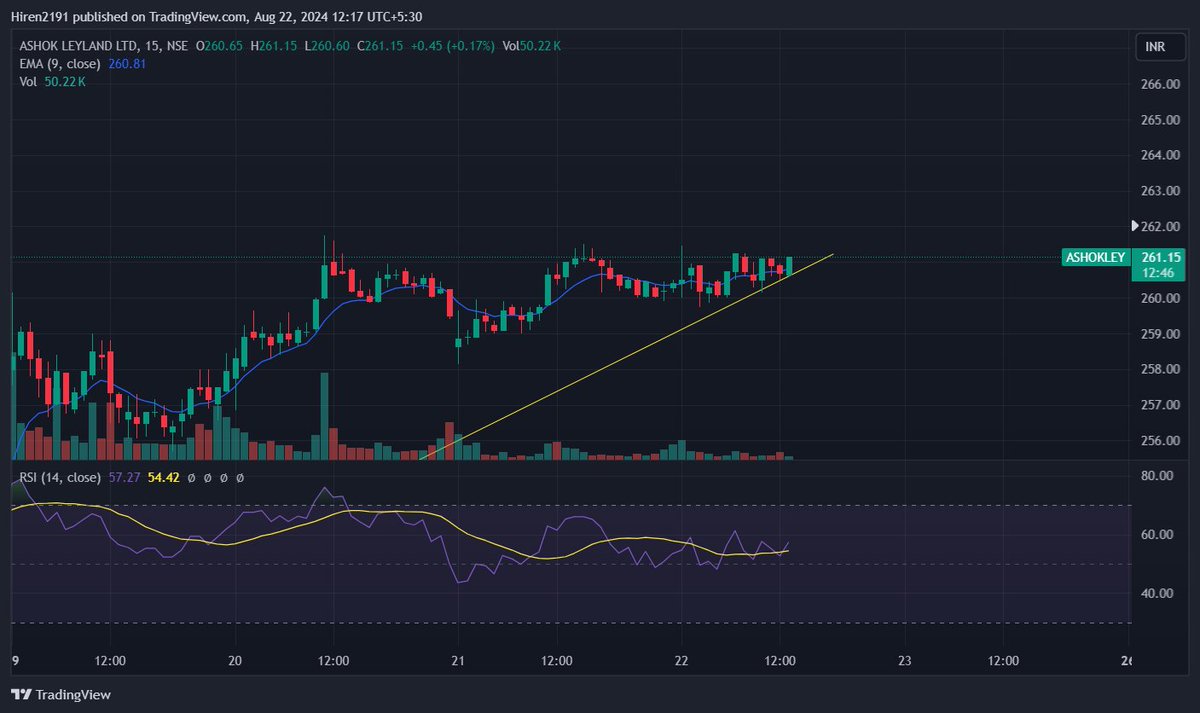Click the date label 21 on time axis
The image size is (1200, 713).
[x=457, y=661]
